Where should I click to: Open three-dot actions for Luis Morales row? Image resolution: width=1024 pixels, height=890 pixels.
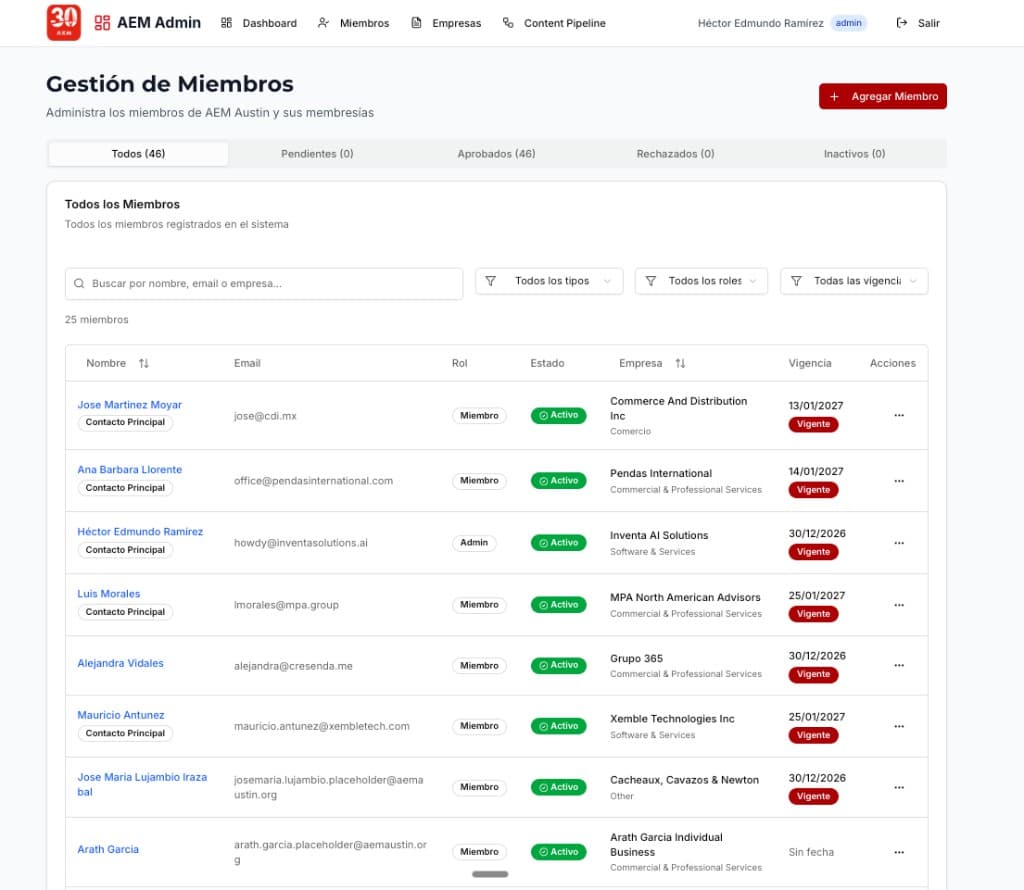[898, 605]
